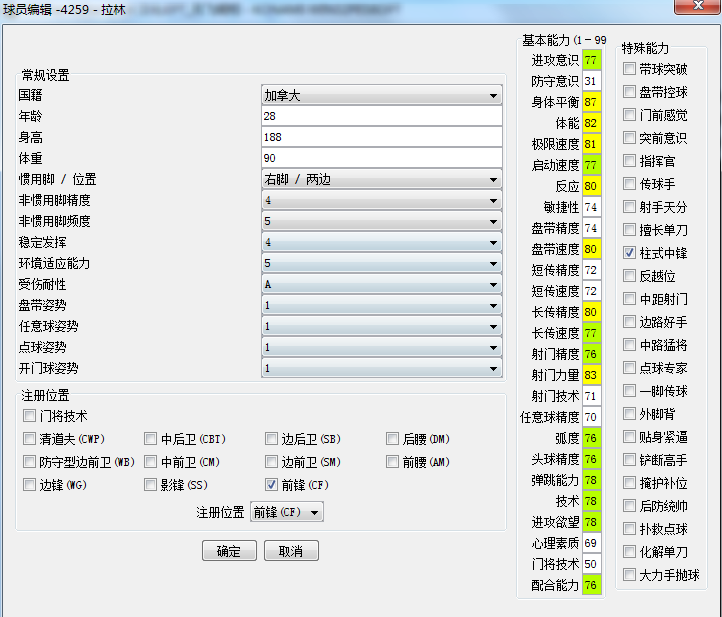Enable the 后腰 (DM) checkbox
Screen dimensions: 722x617
pyautogui.click(x=393, y=438)
